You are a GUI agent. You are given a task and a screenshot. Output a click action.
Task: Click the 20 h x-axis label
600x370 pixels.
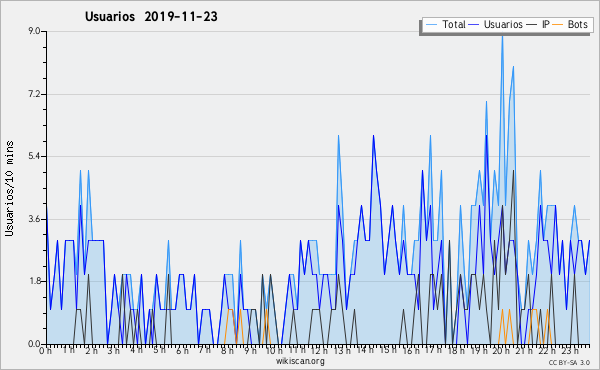498,350
